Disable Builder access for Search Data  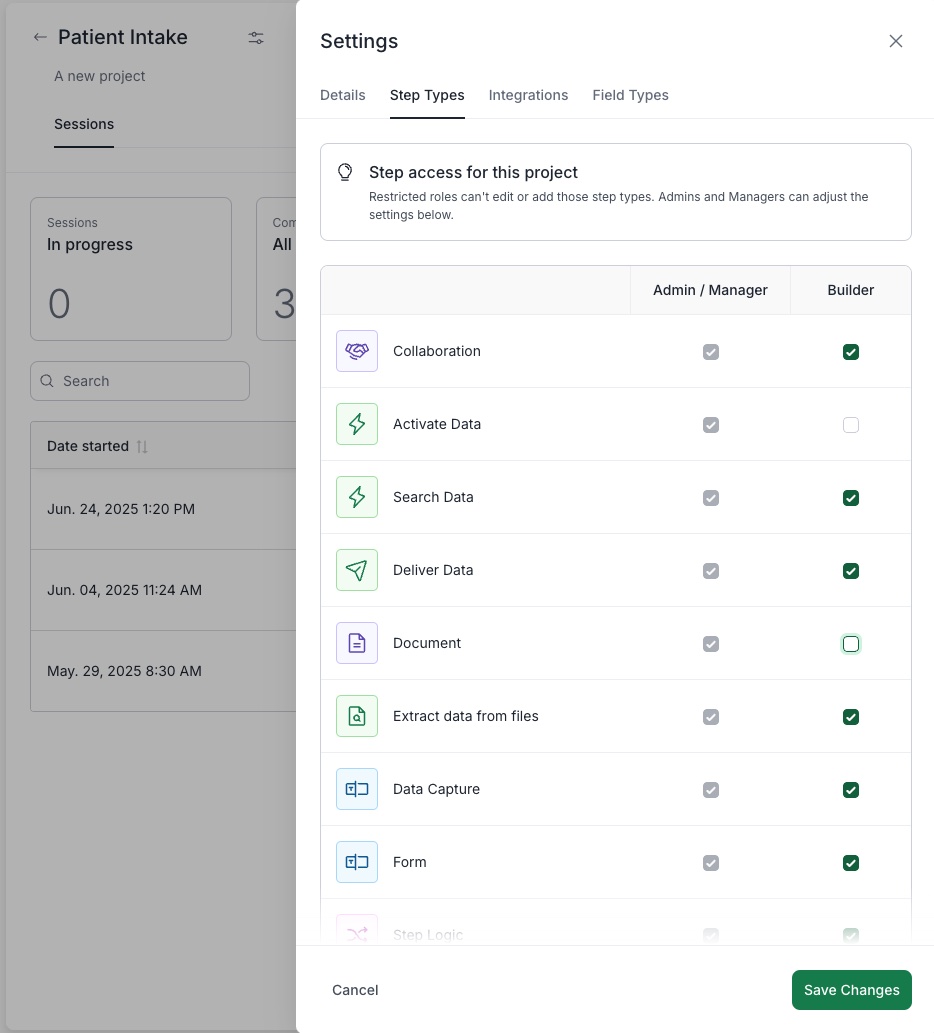click(851, 498)
